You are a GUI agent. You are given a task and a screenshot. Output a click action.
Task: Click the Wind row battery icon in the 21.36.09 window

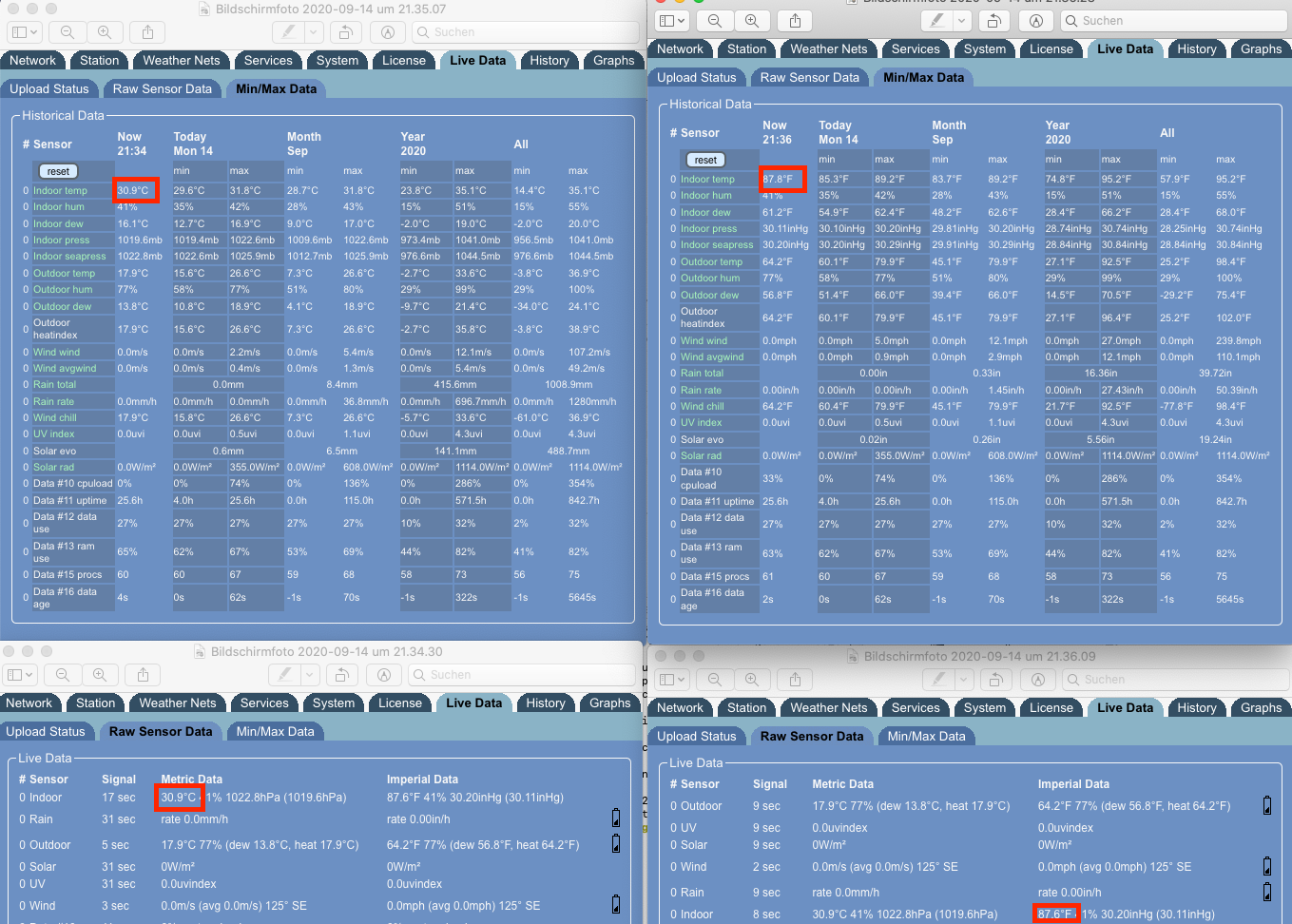[x=1267, y=866]
